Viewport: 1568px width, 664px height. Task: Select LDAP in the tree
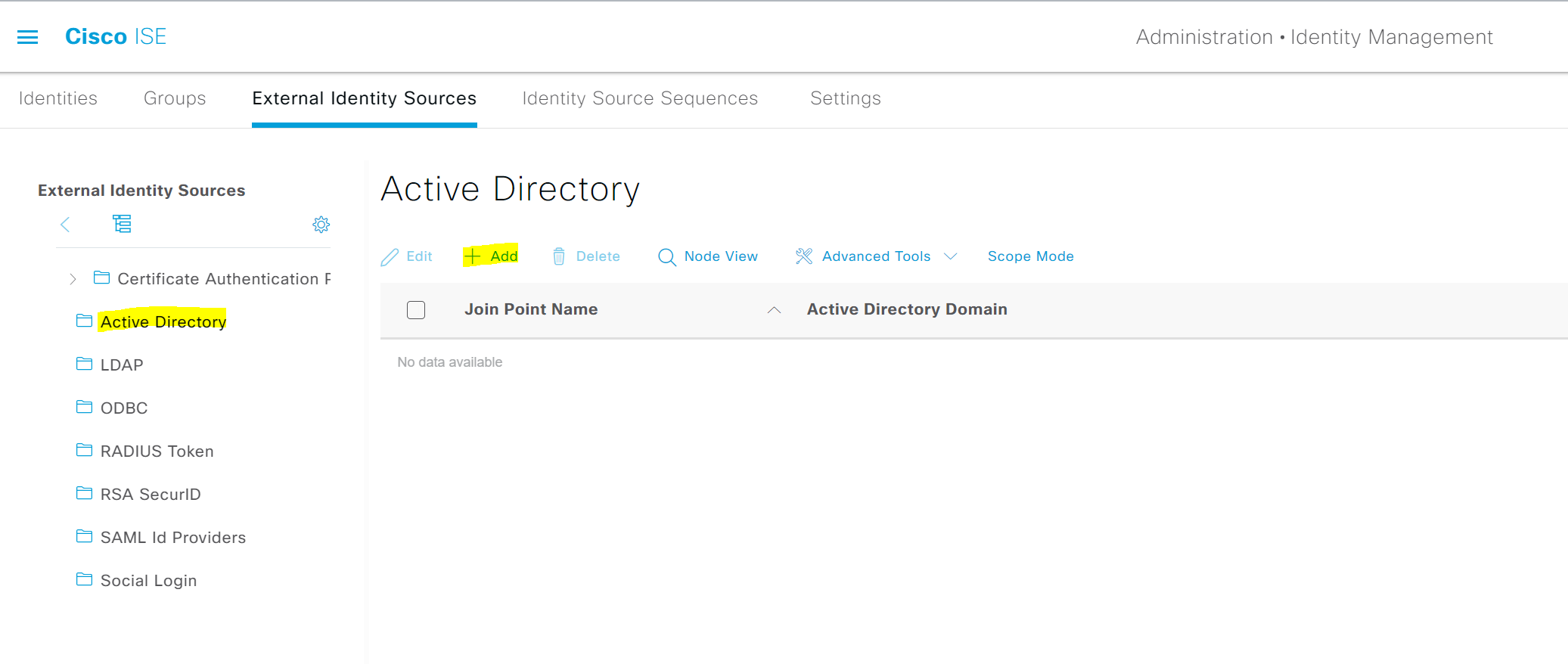pyautogui.click(x=122, y=365)
